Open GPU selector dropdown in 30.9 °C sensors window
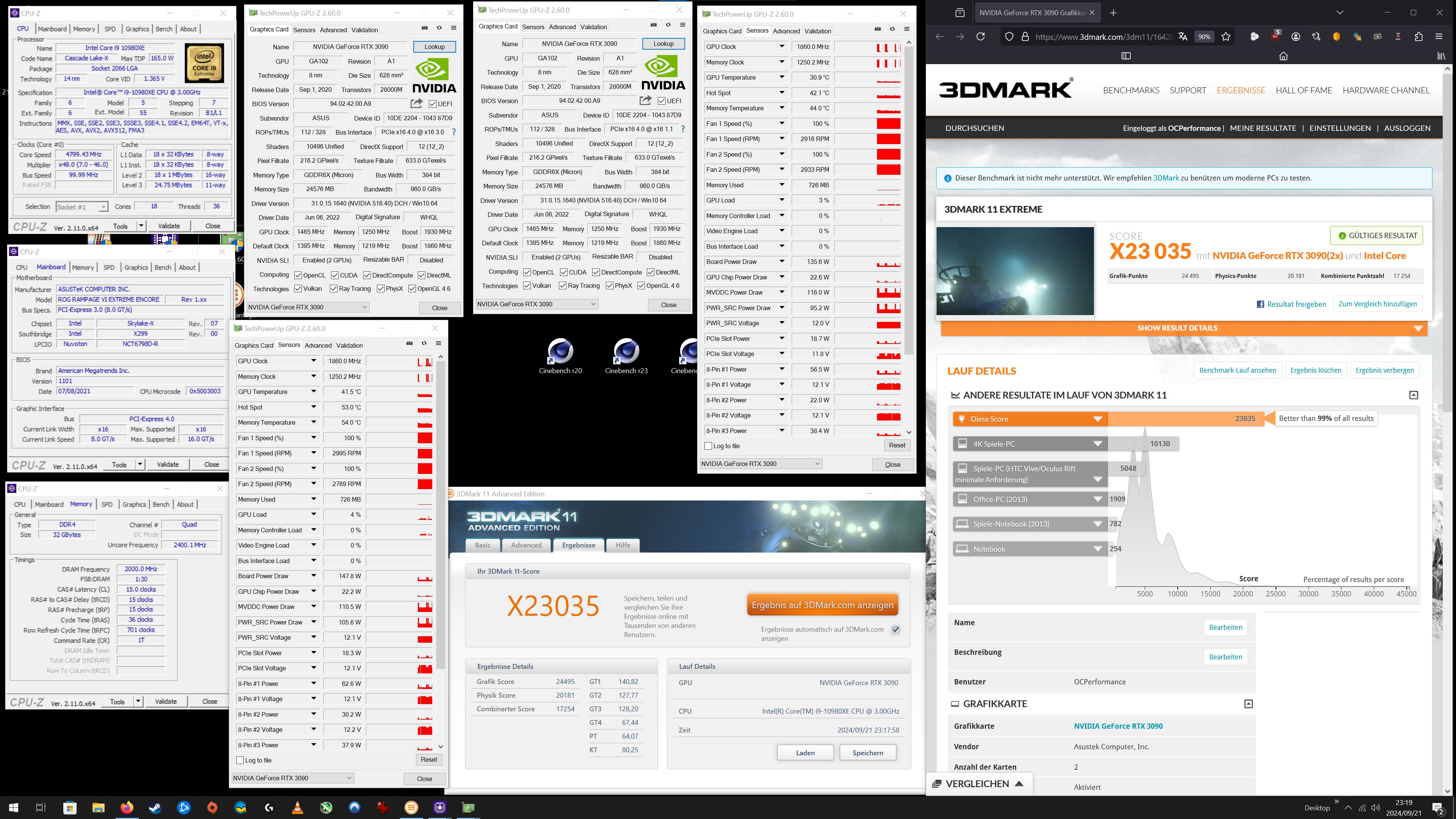 tap(761, 464)
